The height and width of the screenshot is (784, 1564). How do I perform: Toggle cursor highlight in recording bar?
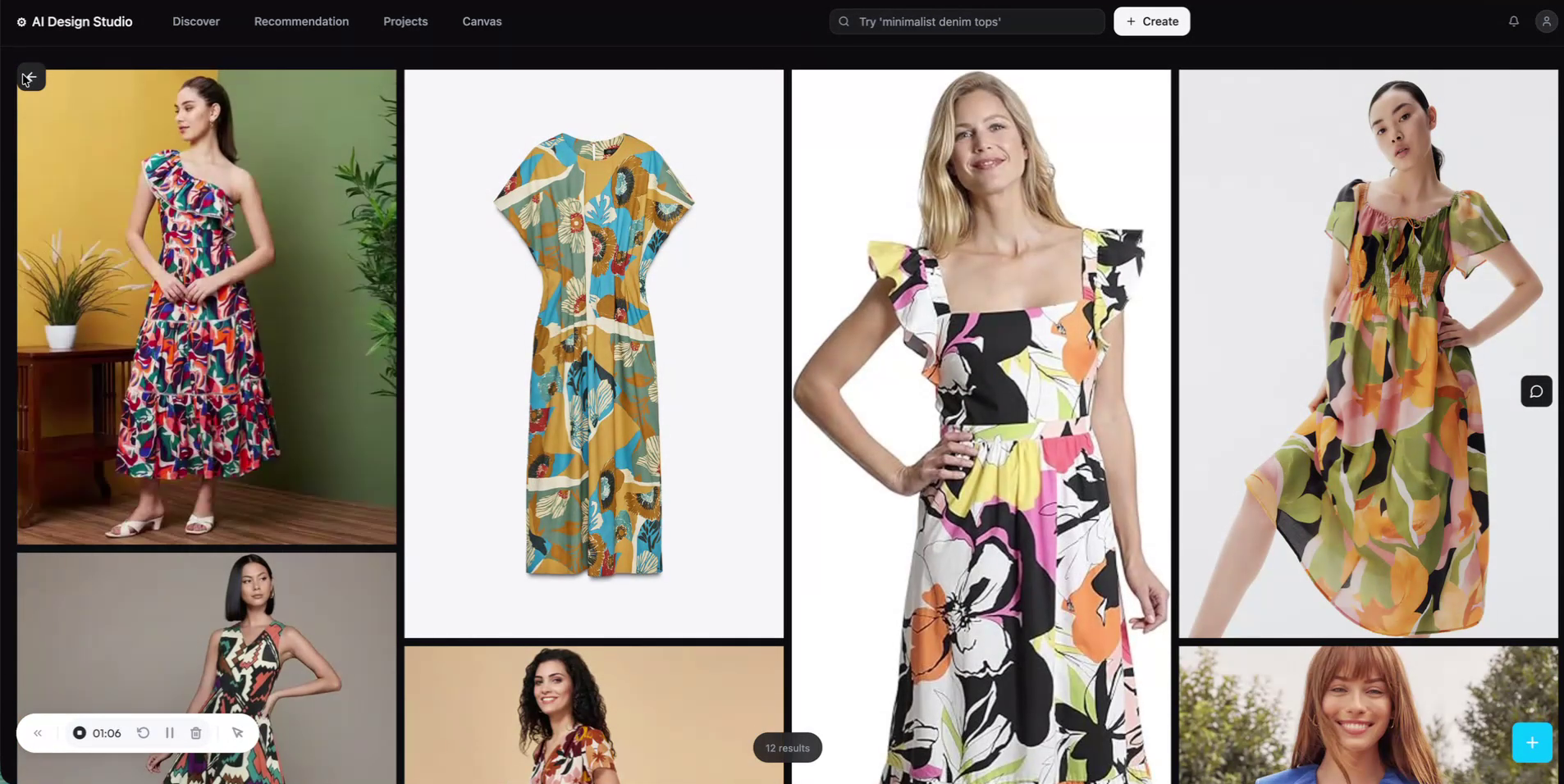[x=237, y=733]
